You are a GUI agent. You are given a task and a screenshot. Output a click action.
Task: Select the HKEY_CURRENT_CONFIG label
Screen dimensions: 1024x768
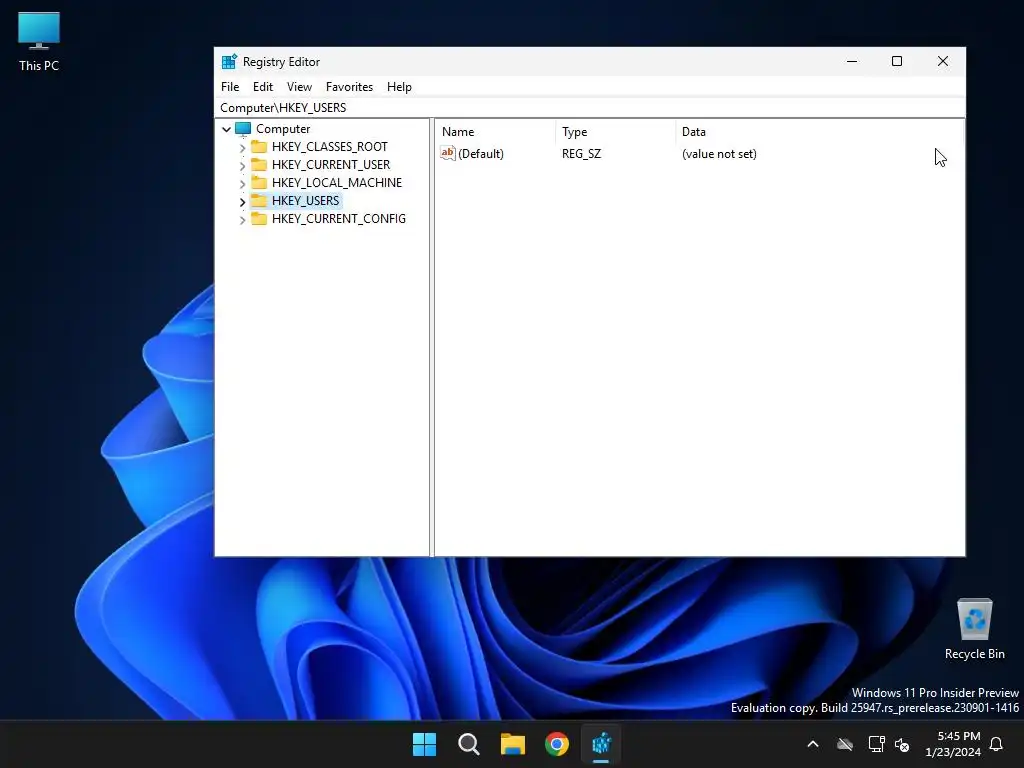click(x=339, y=219)
